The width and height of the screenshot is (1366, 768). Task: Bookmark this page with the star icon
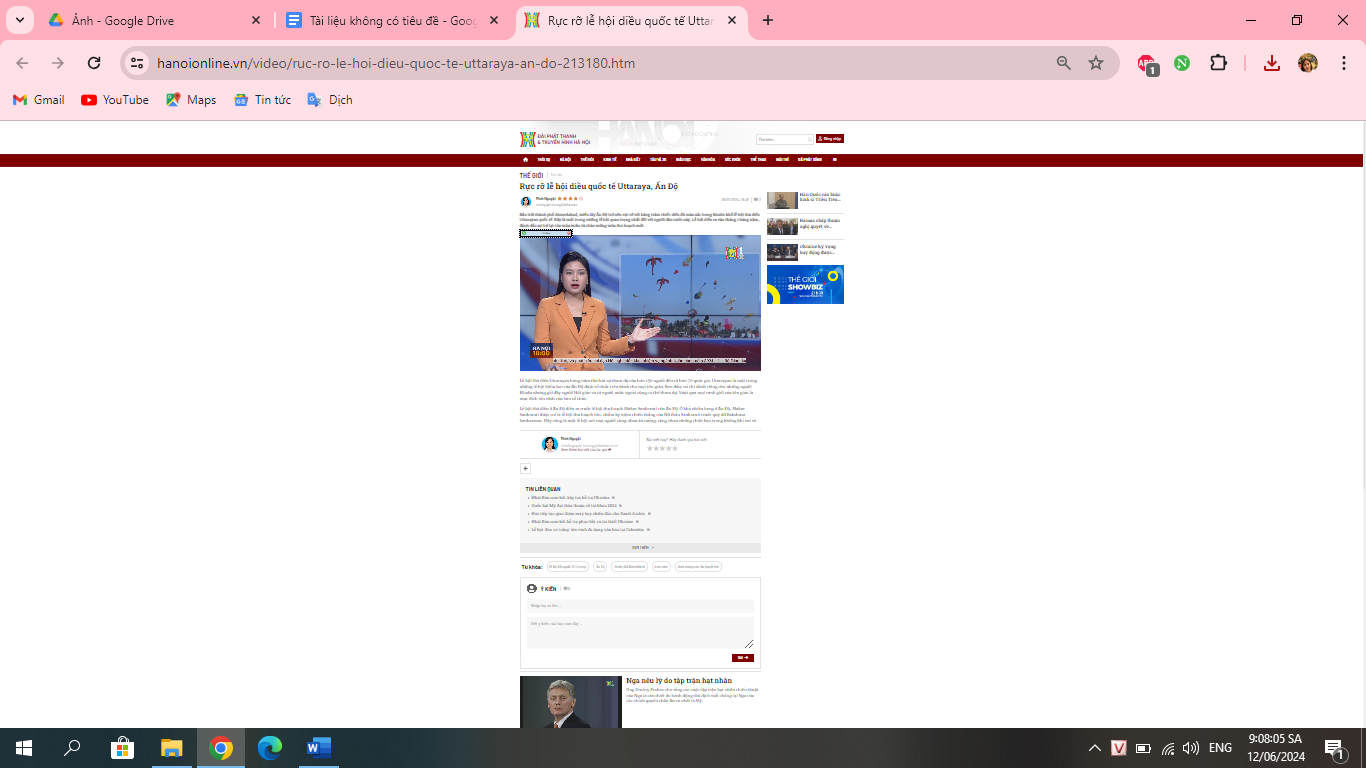pos(1096,63)
